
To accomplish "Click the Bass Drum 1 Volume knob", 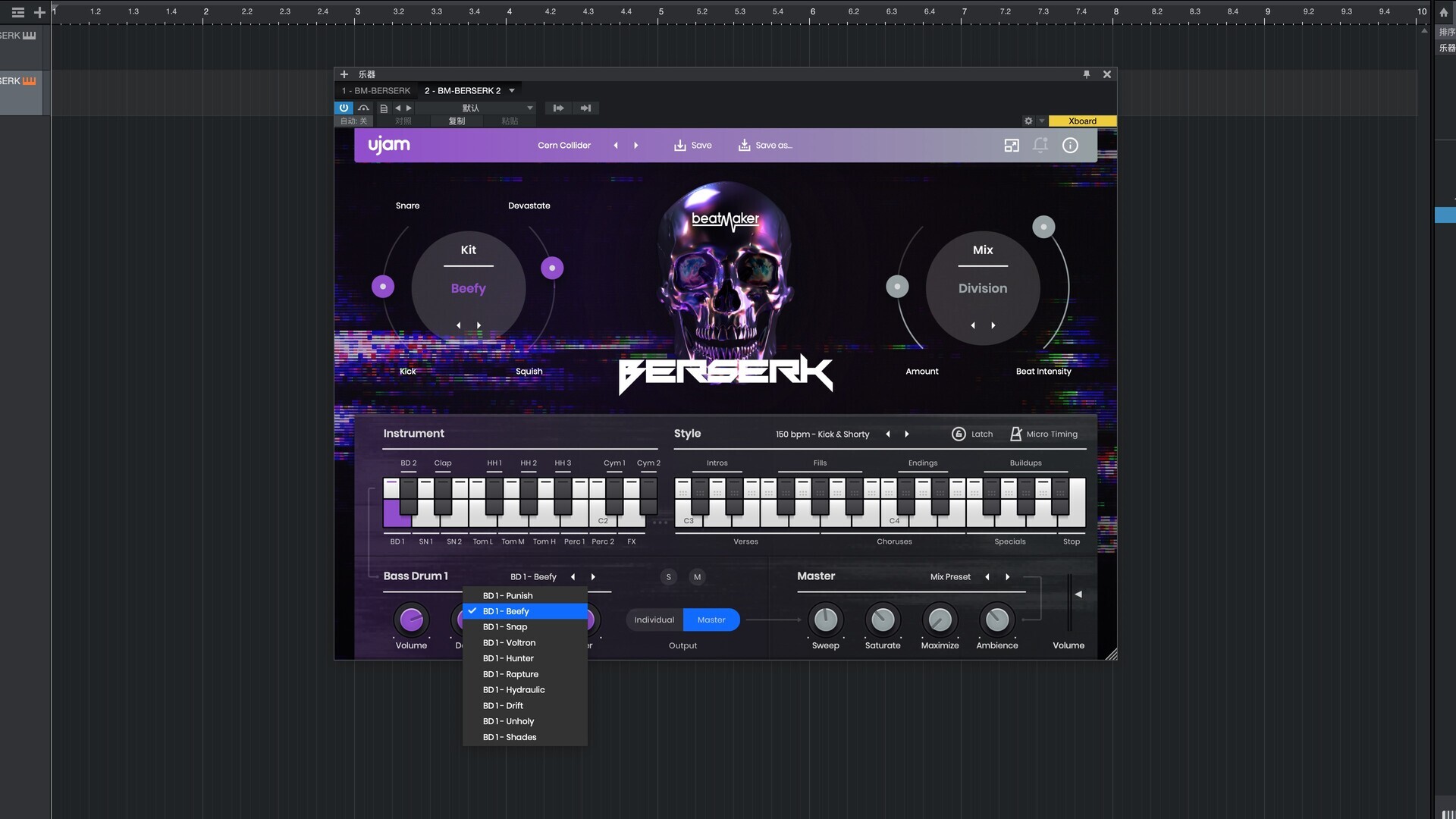I will point(411,620).
